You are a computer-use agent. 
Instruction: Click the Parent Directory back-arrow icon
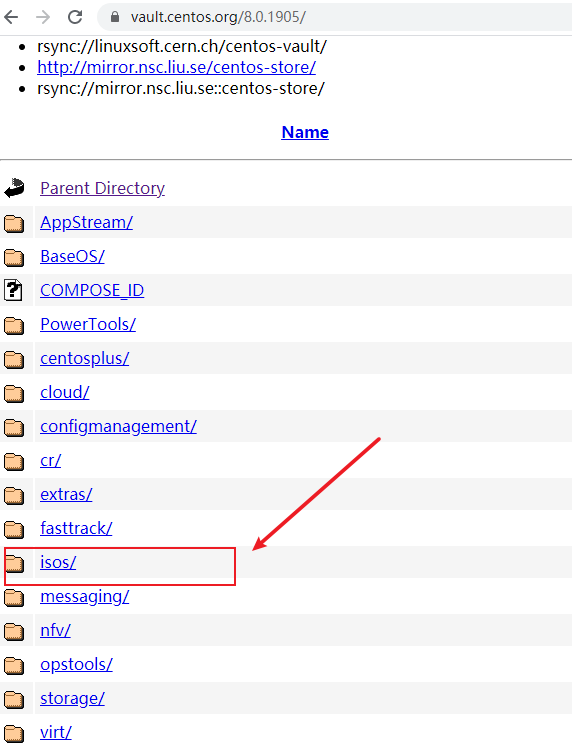[x=14, y=188]
